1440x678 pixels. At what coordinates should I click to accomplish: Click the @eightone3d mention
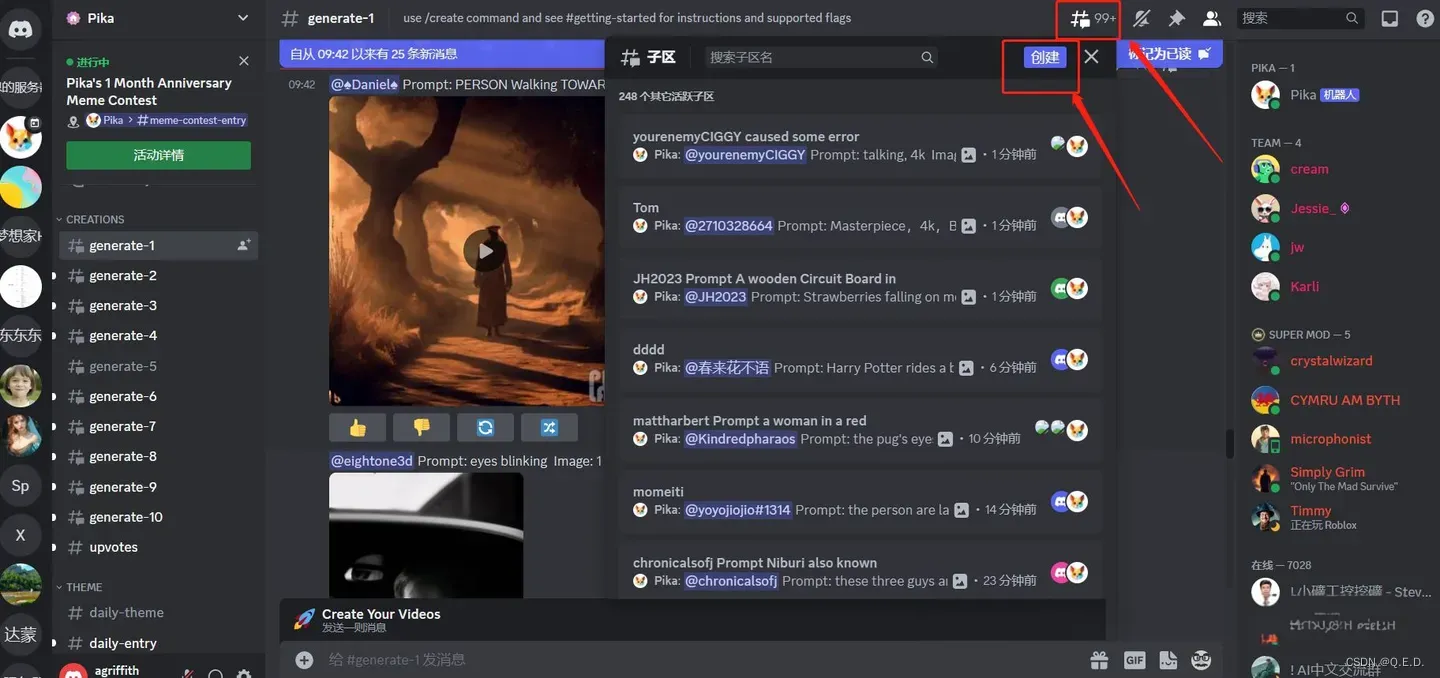pos(372,461)
